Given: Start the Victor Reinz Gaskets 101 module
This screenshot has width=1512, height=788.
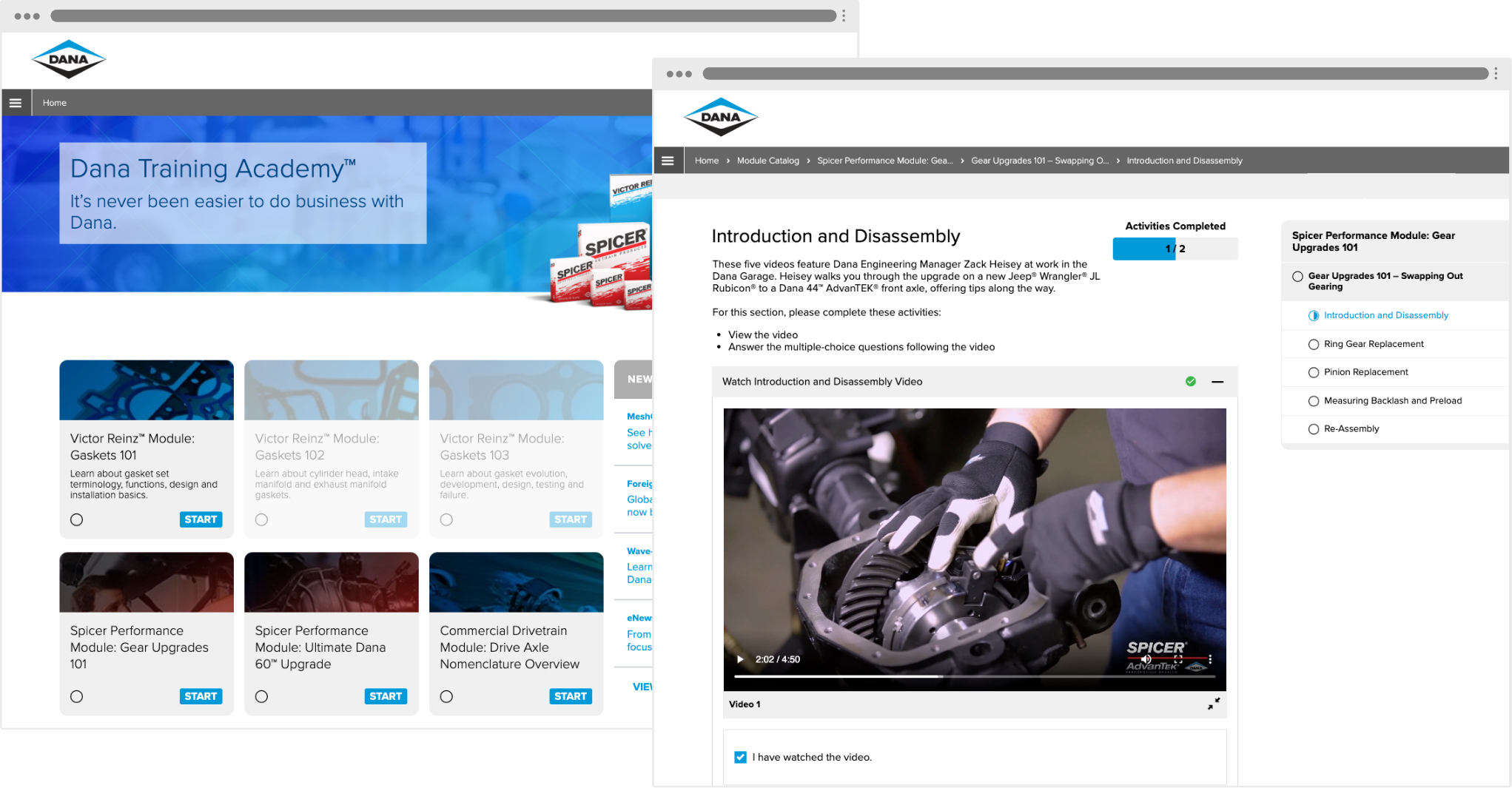Looking at the screenshot, I should (201, 519).
